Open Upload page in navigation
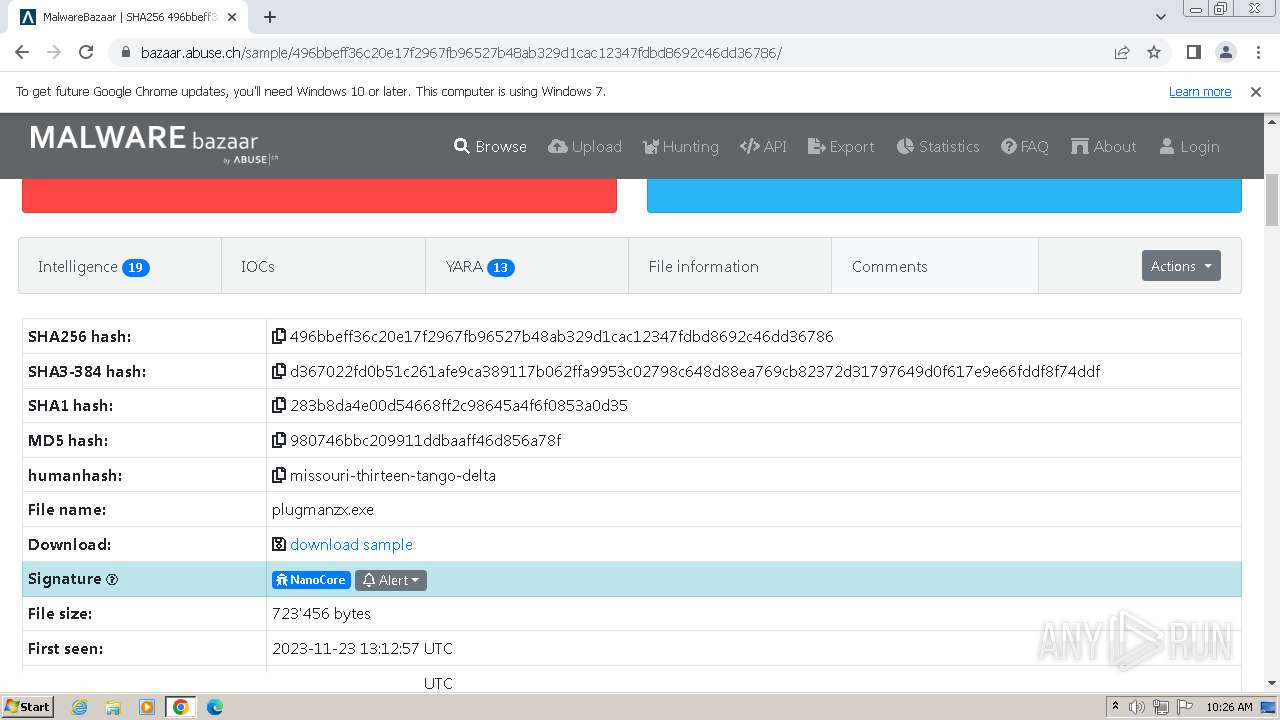 (585, 146)
